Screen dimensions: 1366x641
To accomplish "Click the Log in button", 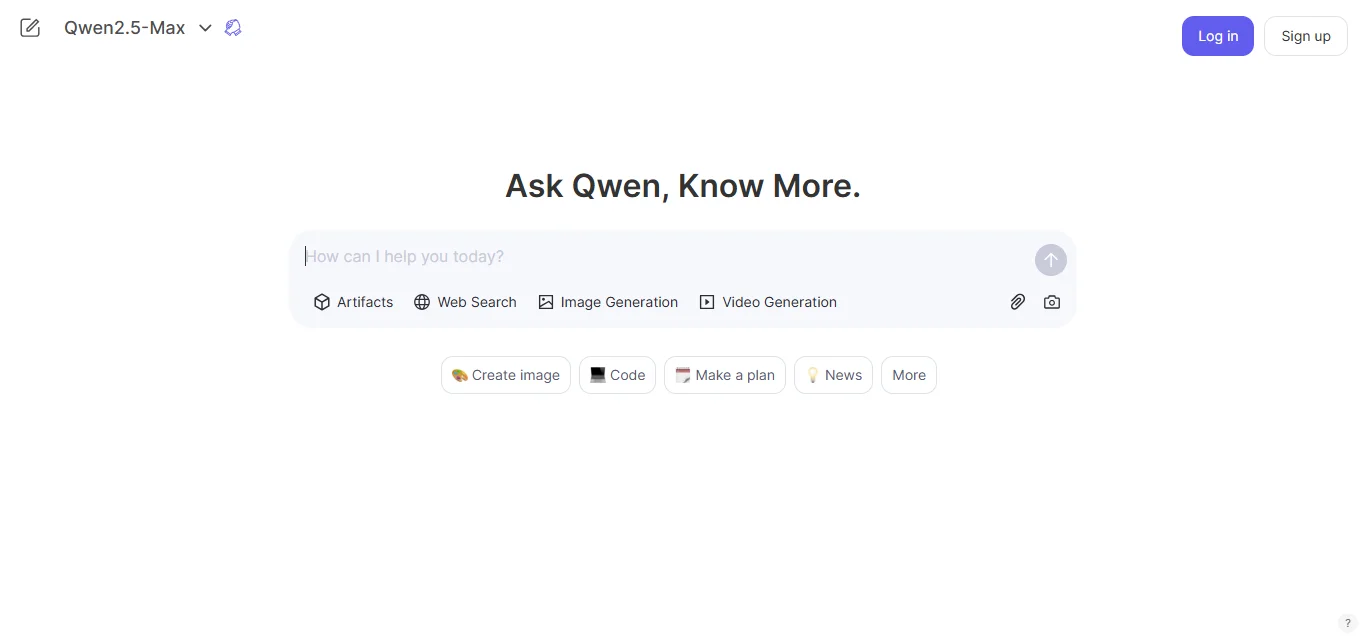I will [1217, 36].
